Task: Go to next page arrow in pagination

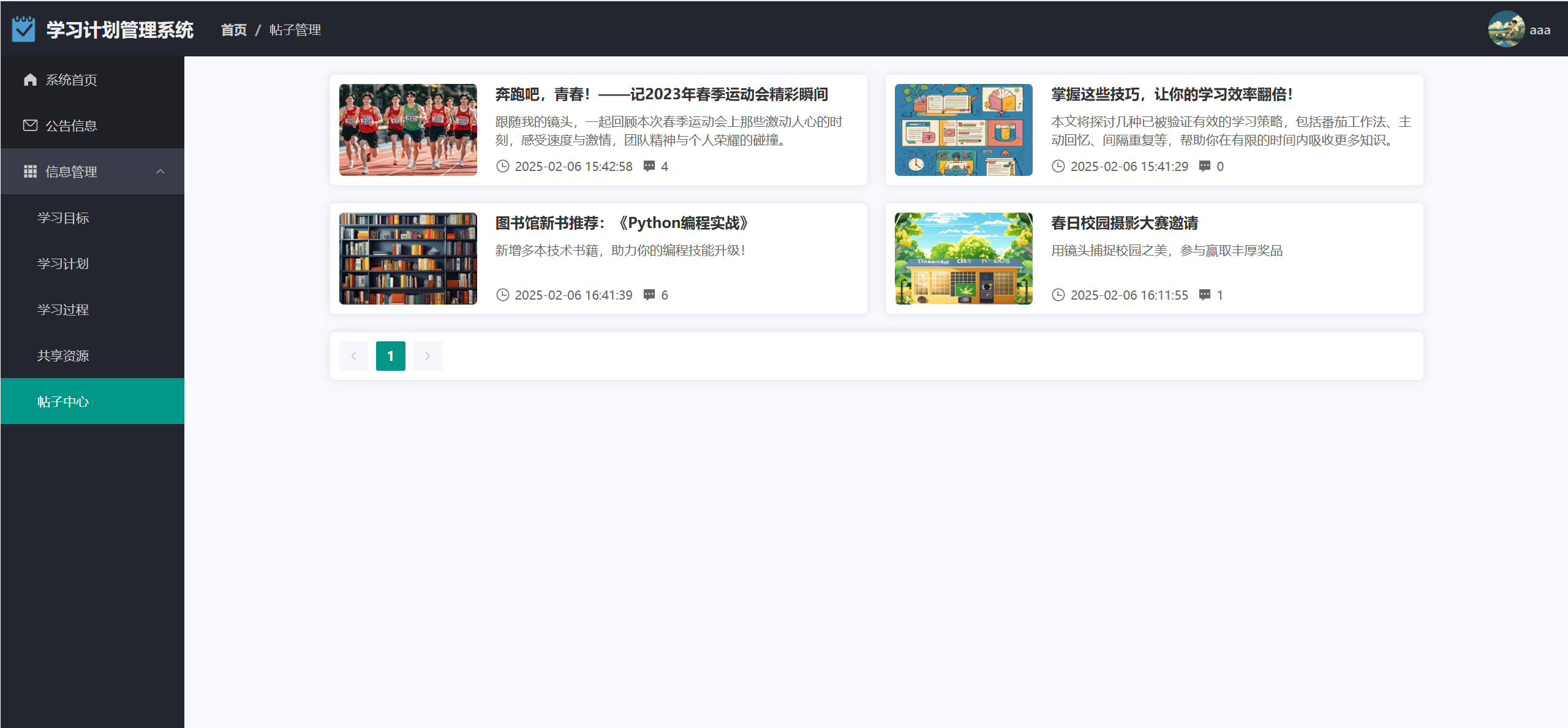Action: [x=427, y=356]
